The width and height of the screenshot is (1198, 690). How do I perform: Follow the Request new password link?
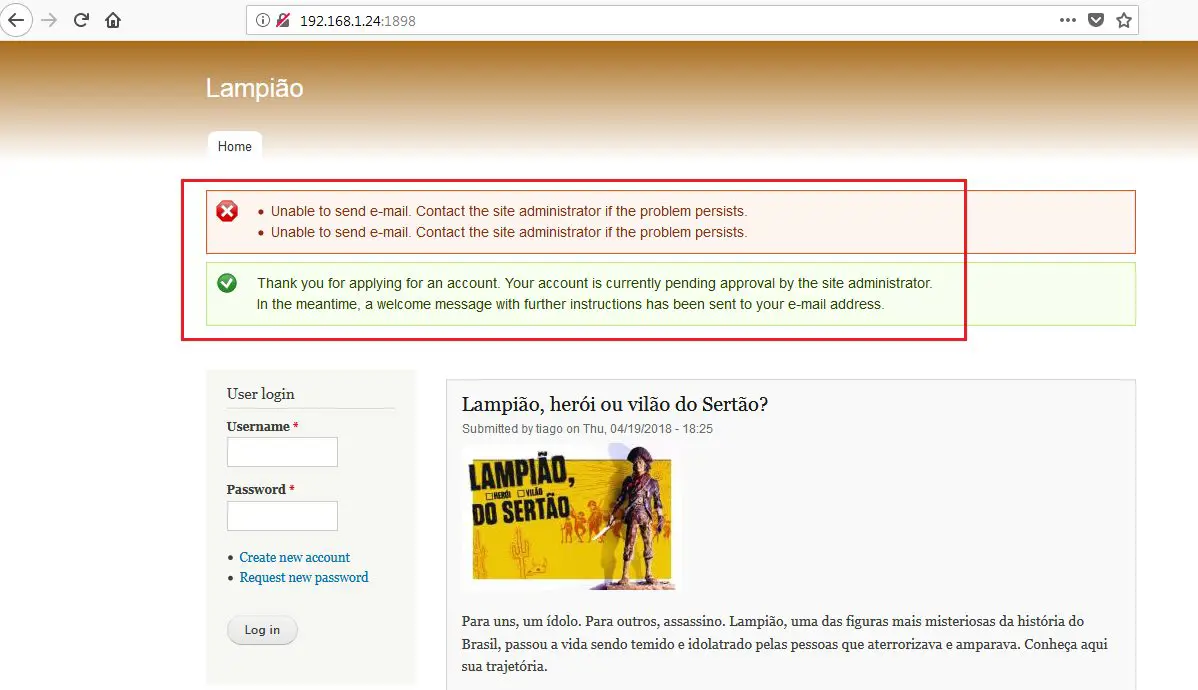click(304, 577)
